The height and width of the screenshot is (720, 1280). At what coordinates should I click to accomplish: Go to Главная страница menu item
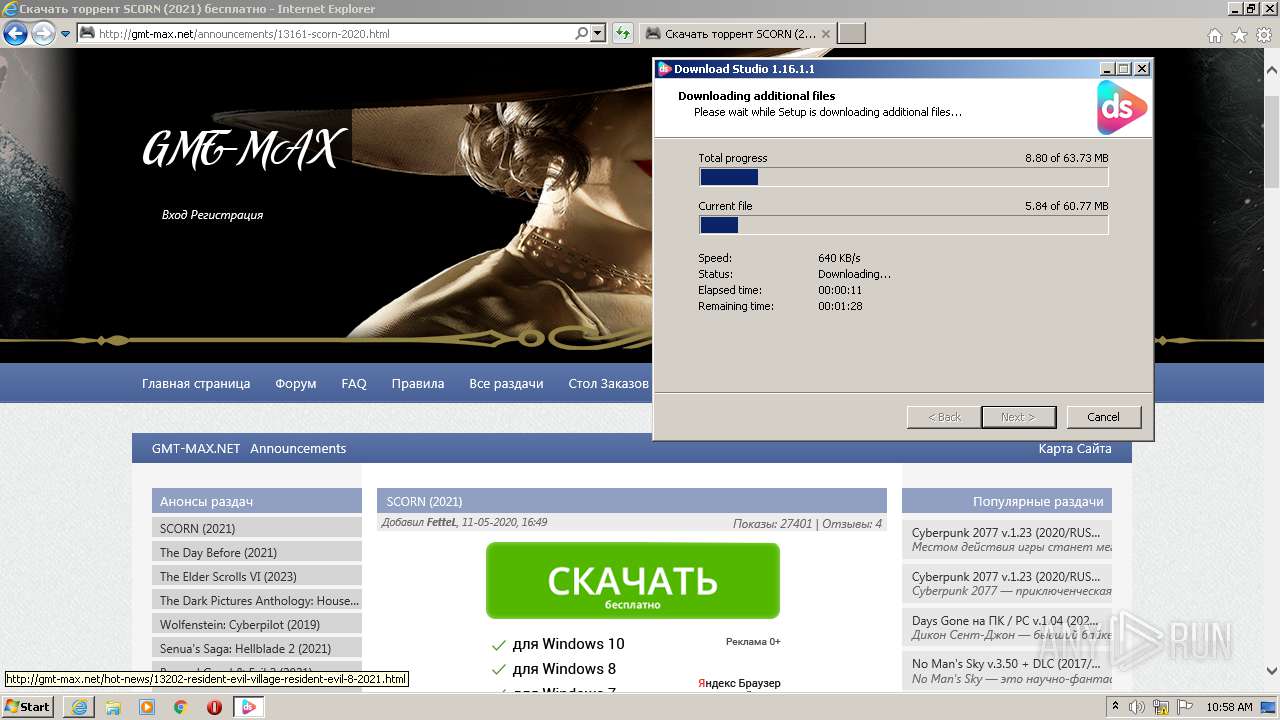(196, 383)
